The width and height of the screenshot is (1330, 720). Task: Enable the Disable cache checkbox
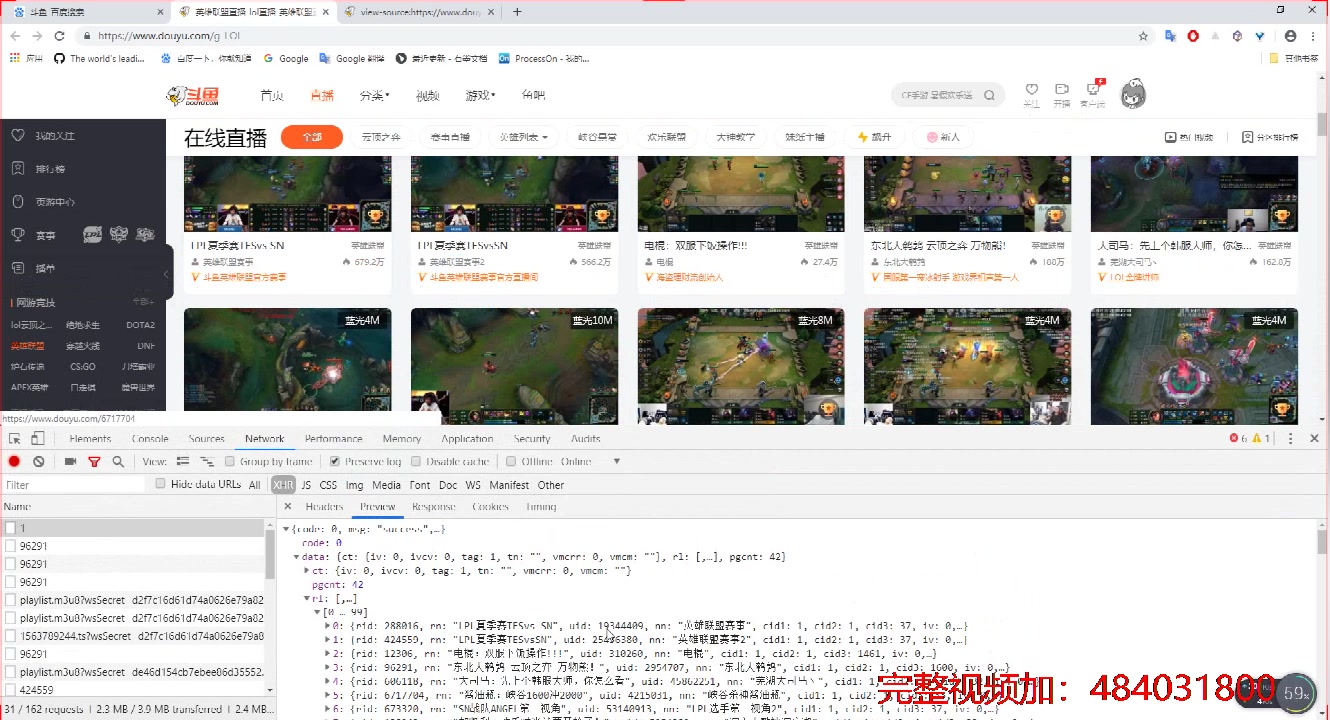(x=416, y=462)
